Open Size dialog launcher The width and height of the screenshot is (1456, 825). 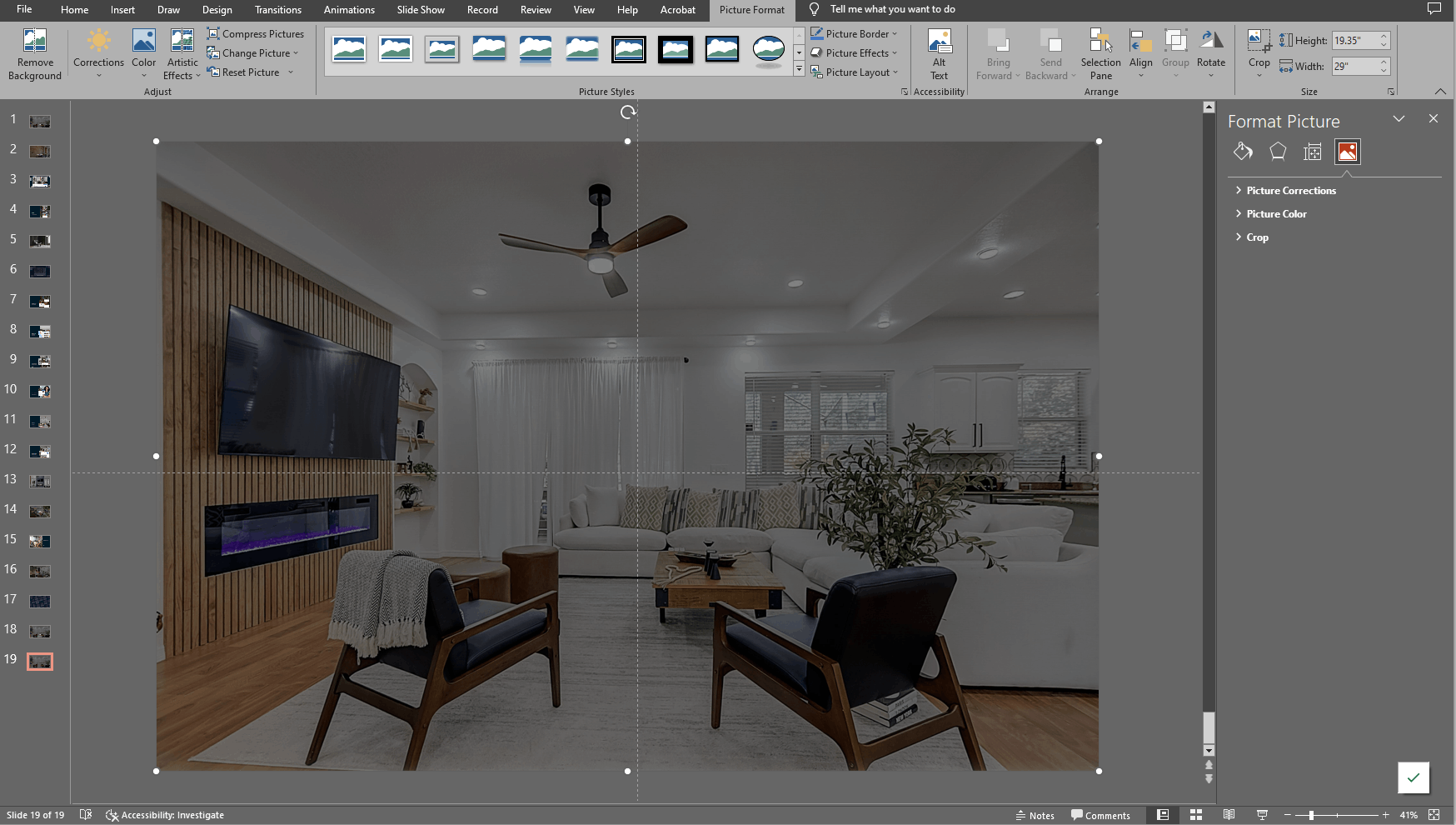pos(1390,92)
